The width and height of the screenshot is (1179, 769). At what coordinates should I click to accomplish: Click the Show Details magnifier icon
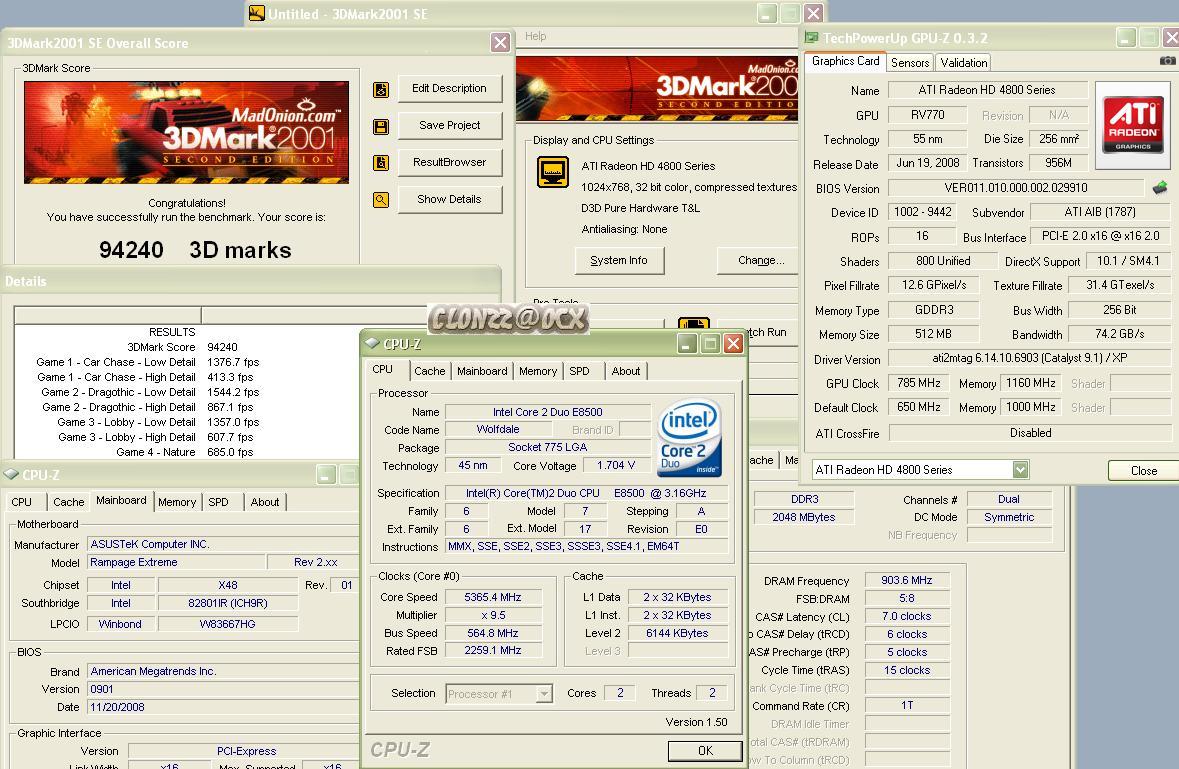[381, 200]
